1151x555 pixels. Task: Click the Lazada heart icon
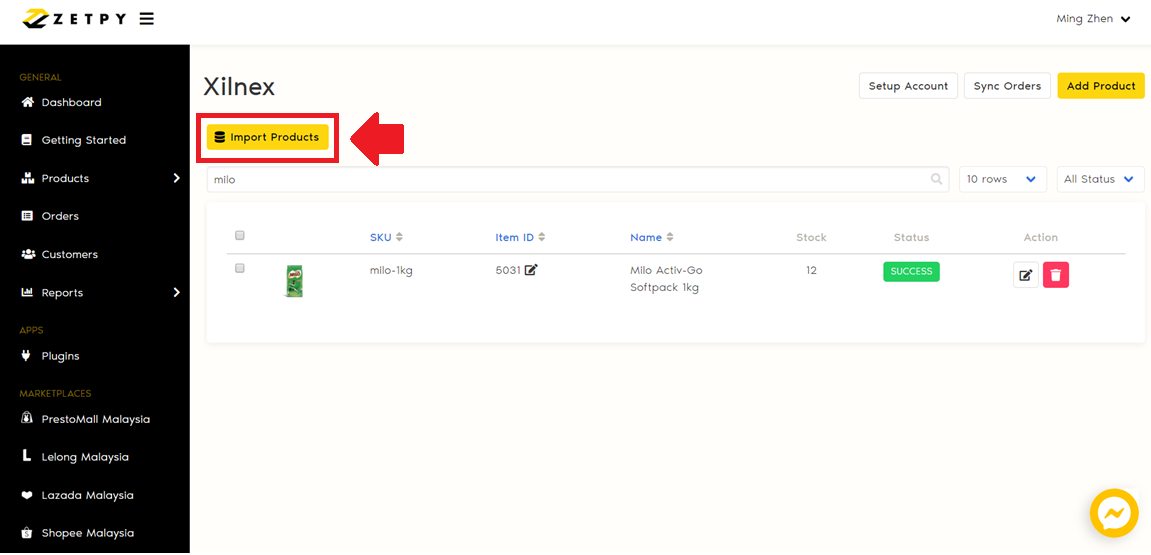[27, 496]
